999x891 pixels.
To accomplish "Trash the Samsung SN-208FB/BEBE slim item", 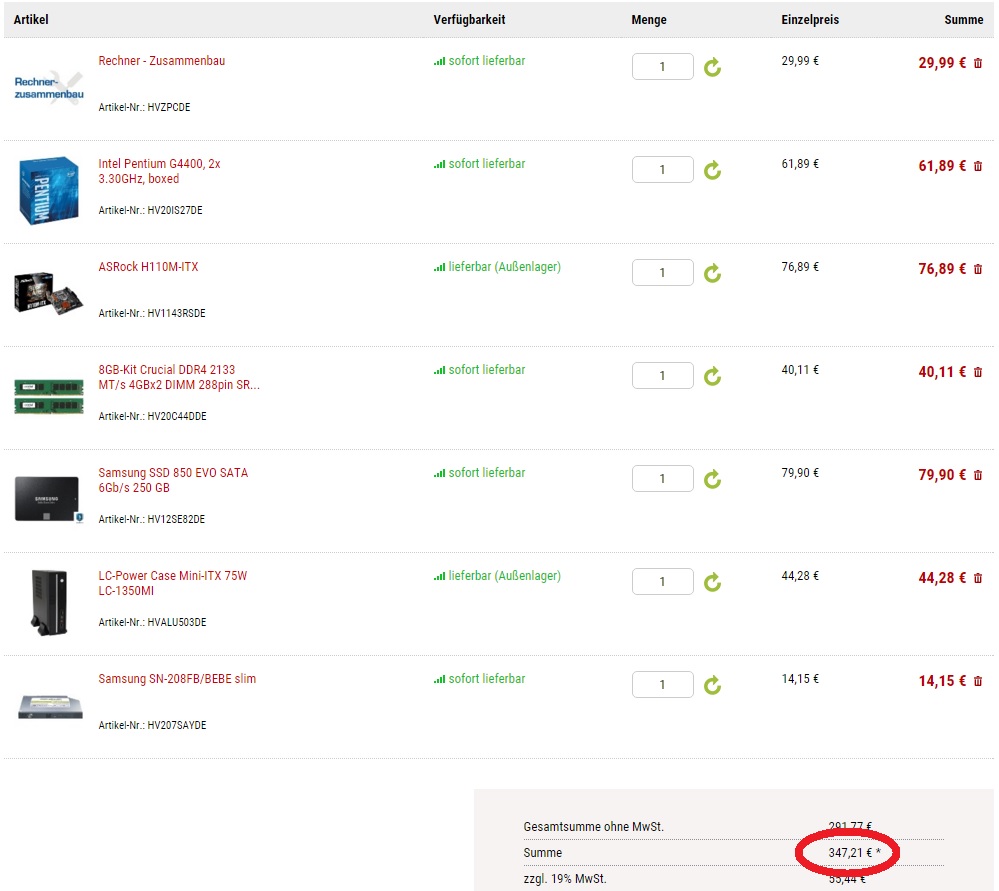I will click(978, 681).
